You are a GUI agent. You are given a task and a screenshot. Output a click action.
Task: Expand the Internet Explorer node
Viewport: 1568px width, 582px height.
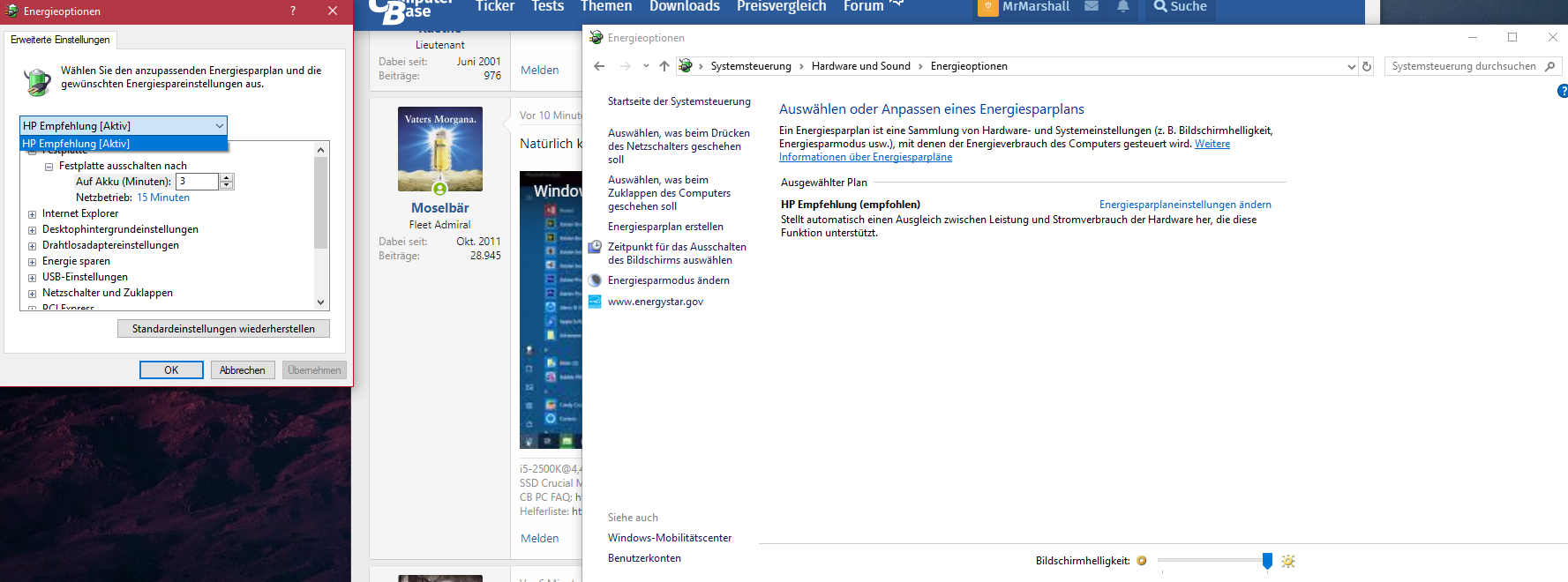[33, 214]
